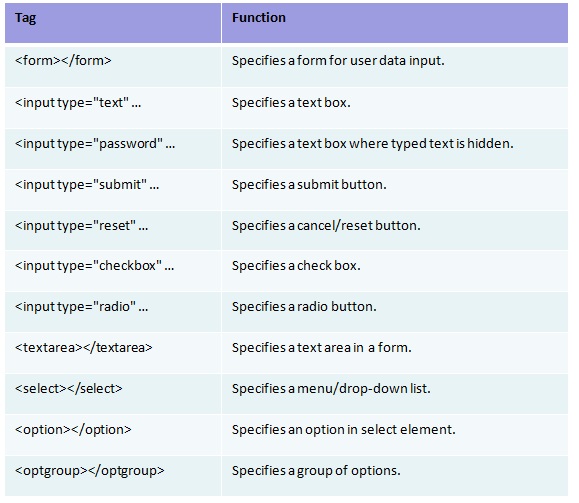This screenshot has height=503, width=579.
Task: Click the input type="checkbox" tag cell
Action: click(x=113, y=271)
